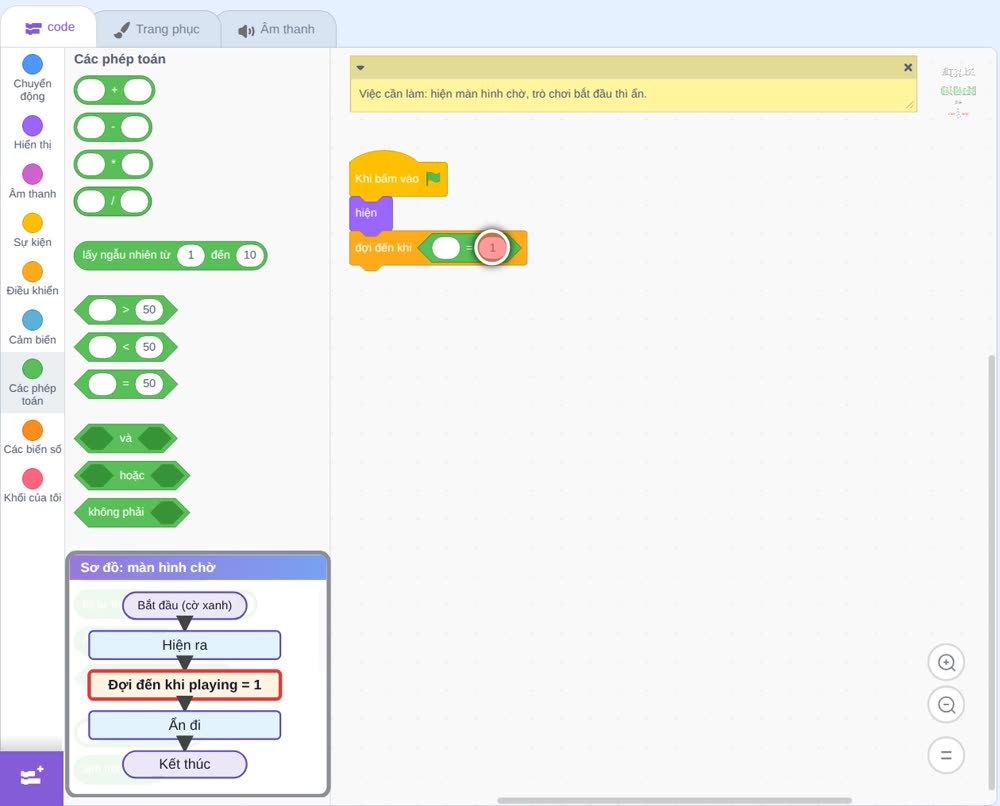Click the green flag in hat block
Screen dimensions: 1000x806
coord(433,178)
